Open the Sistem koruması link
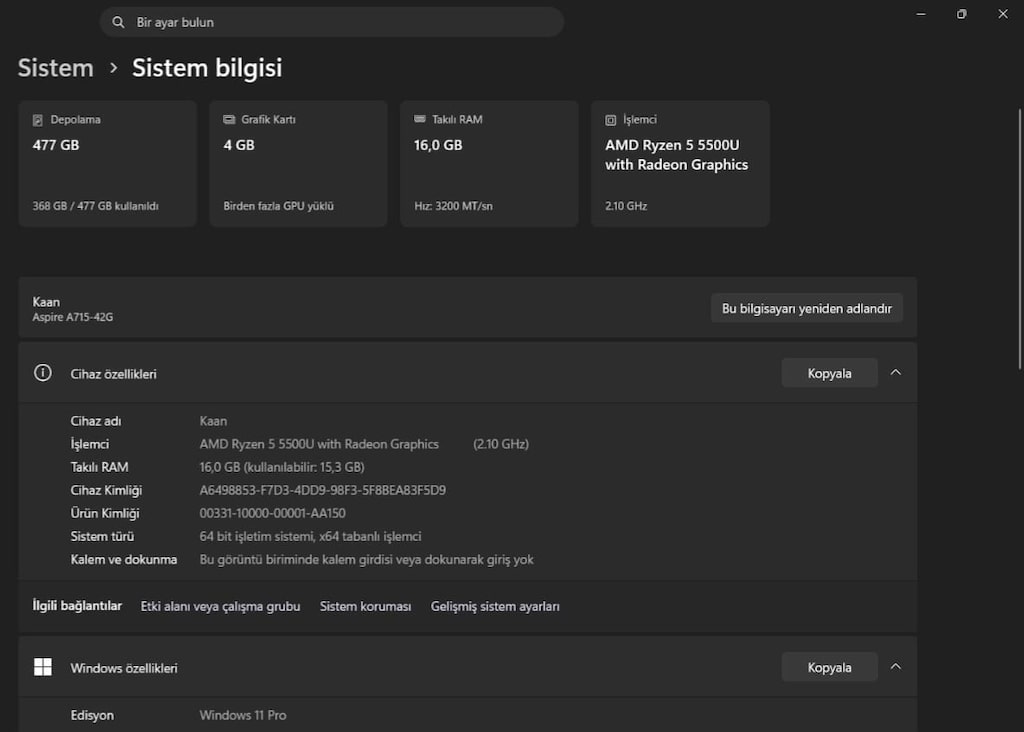Viewport: 1024px width, 732px height. point(366,607)
